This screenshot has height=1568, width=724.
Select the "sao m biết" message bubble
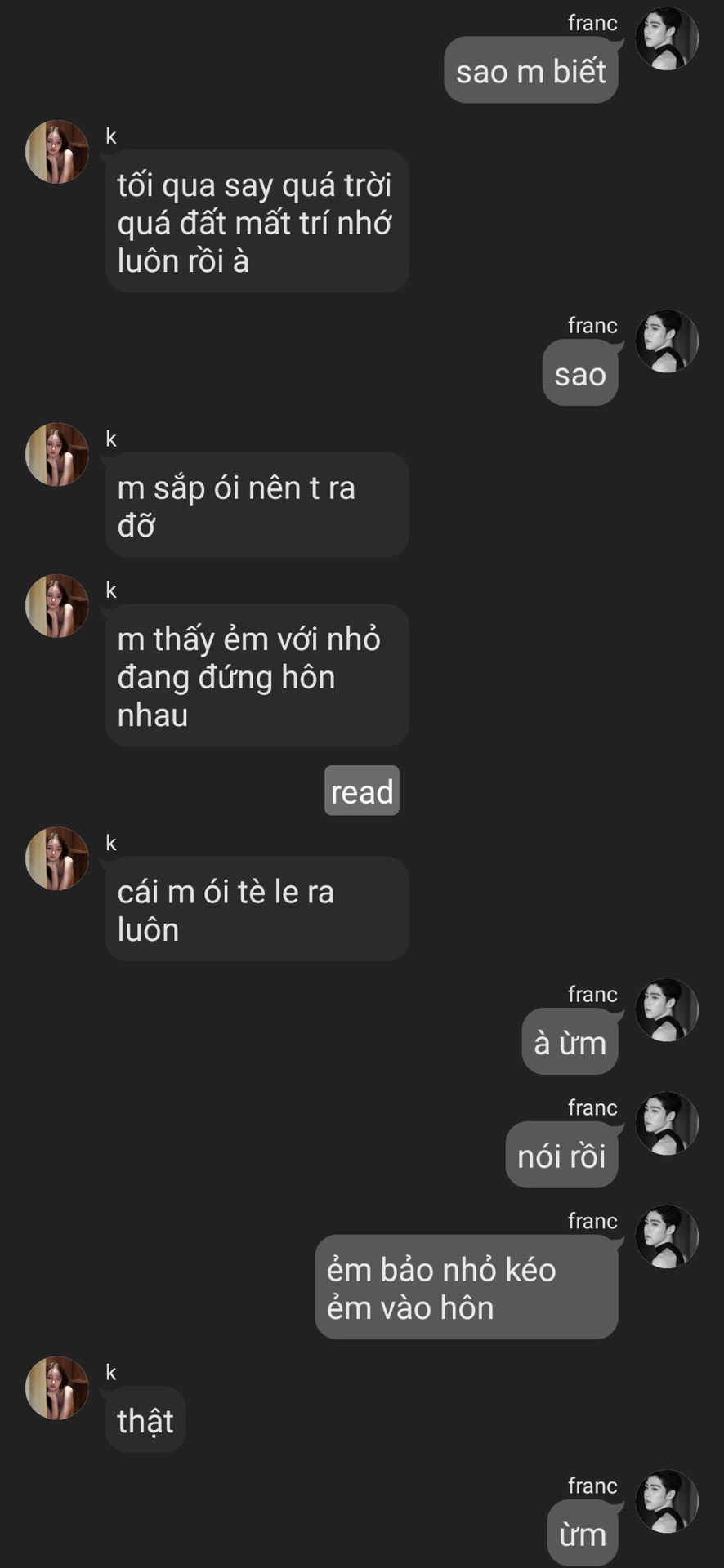531,70
